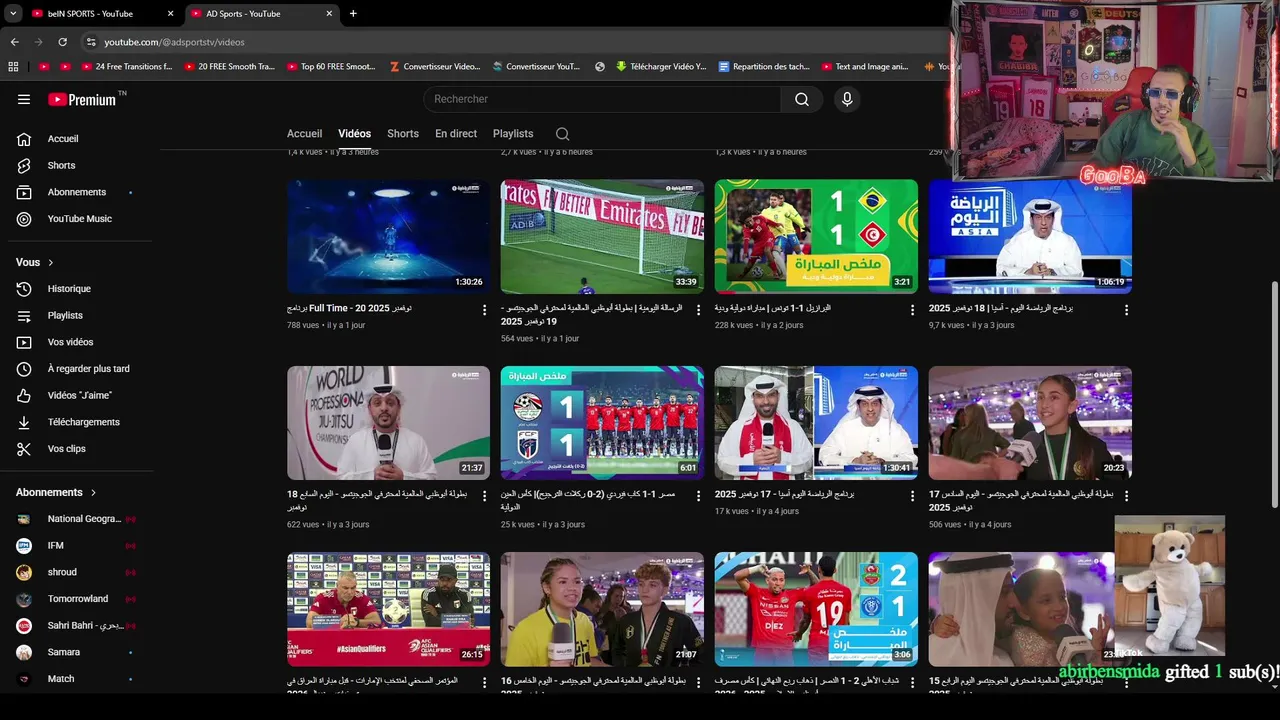This screenshot has width=1280, height=720.
Task: Click in the Rechercher search field
Action: click(602, 99)
